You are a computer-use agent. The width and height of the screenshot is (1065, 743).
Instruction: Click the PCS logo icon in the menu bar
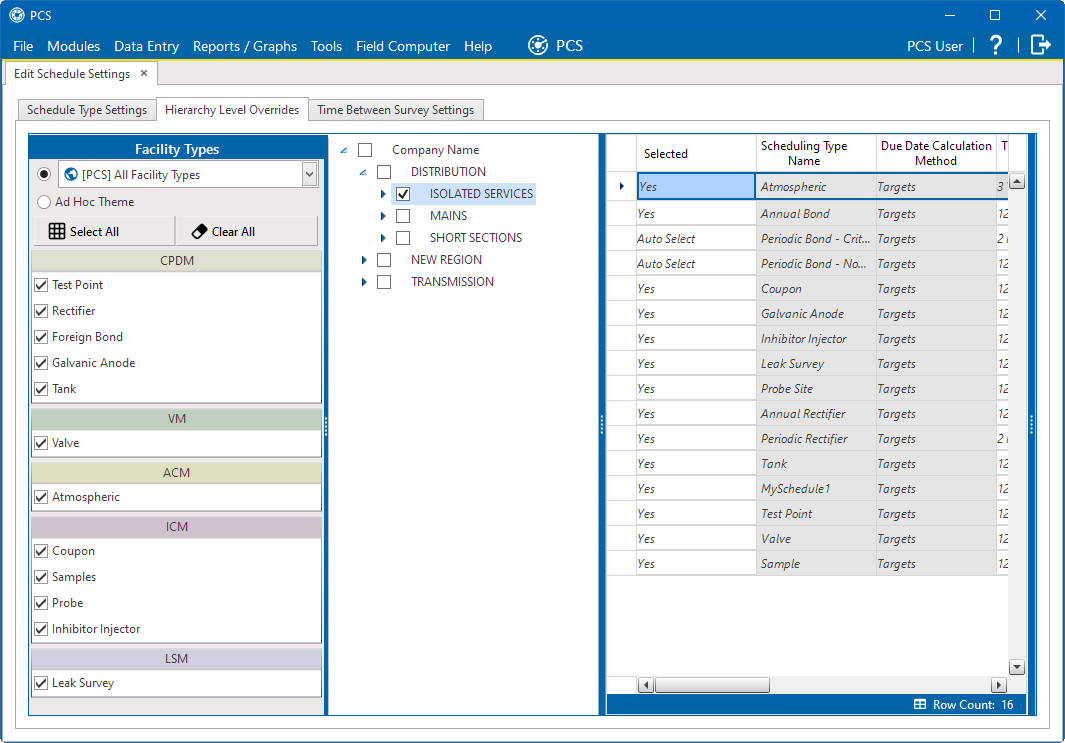click(x=538, y=46)
